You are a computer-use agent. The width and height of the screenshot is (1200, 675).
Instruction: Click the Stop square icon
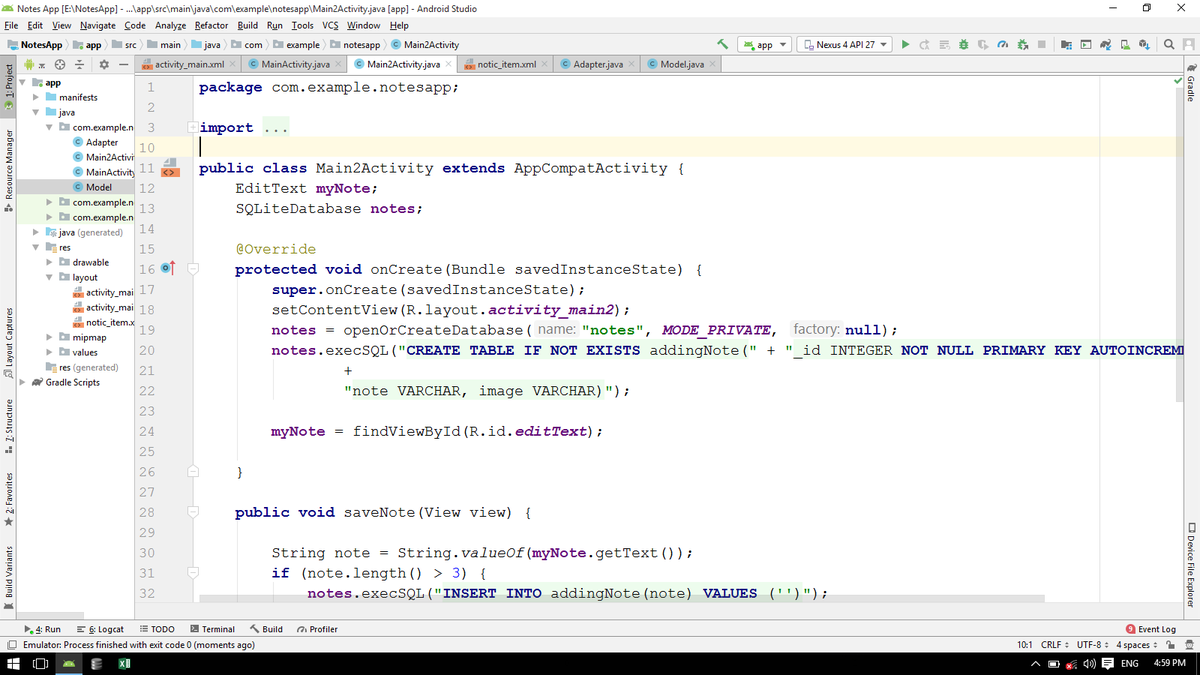tap(1041, 44)
